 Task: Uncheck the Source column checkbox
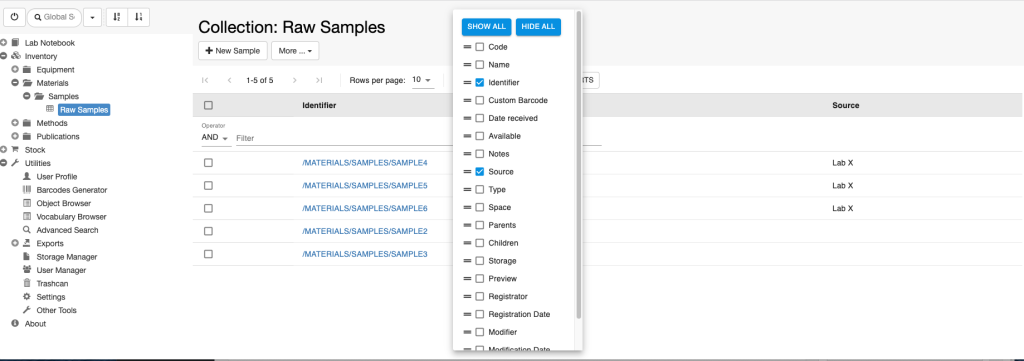(x=480, y=172)
